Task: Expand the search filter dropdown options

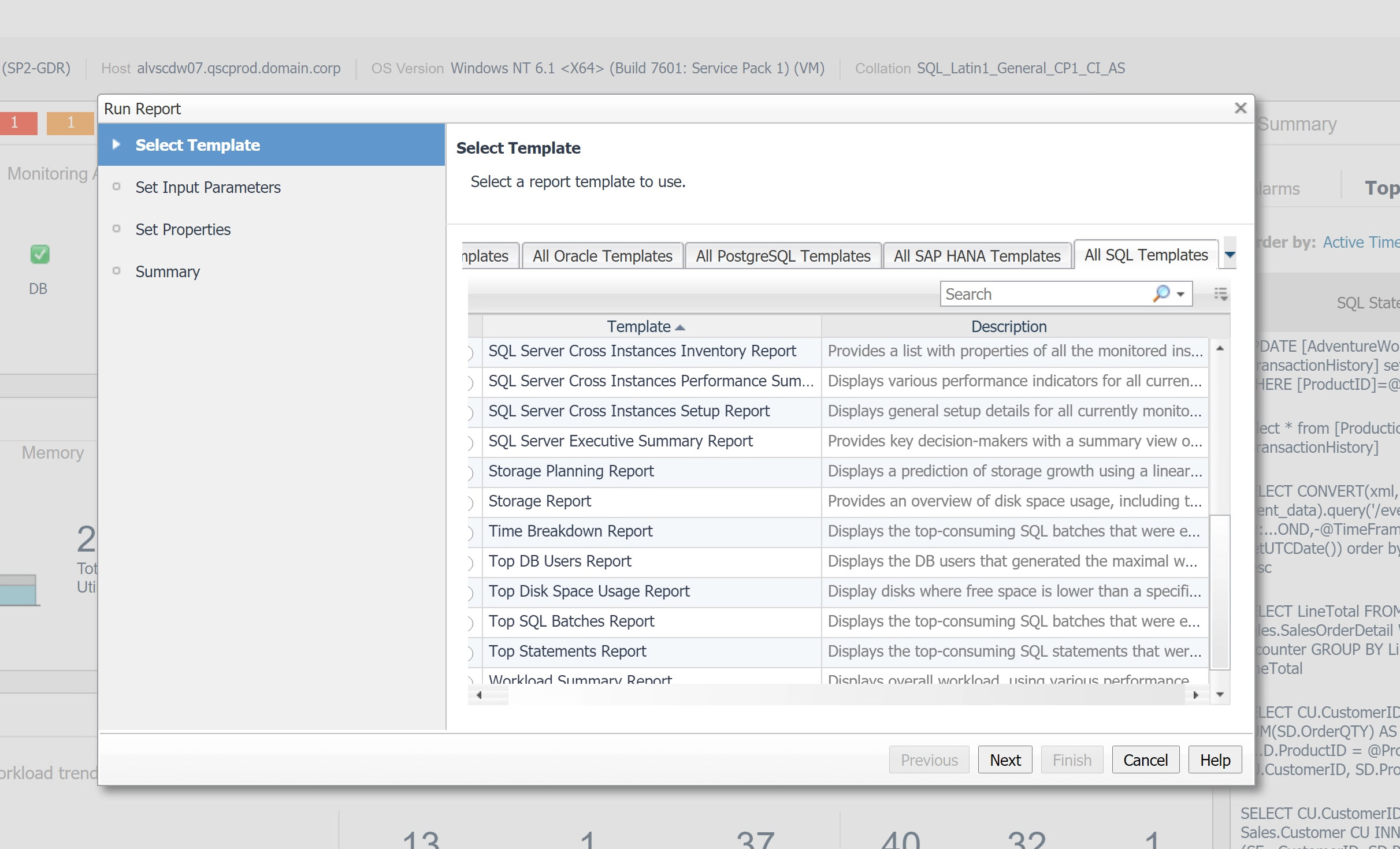Action: point(1180,294)
